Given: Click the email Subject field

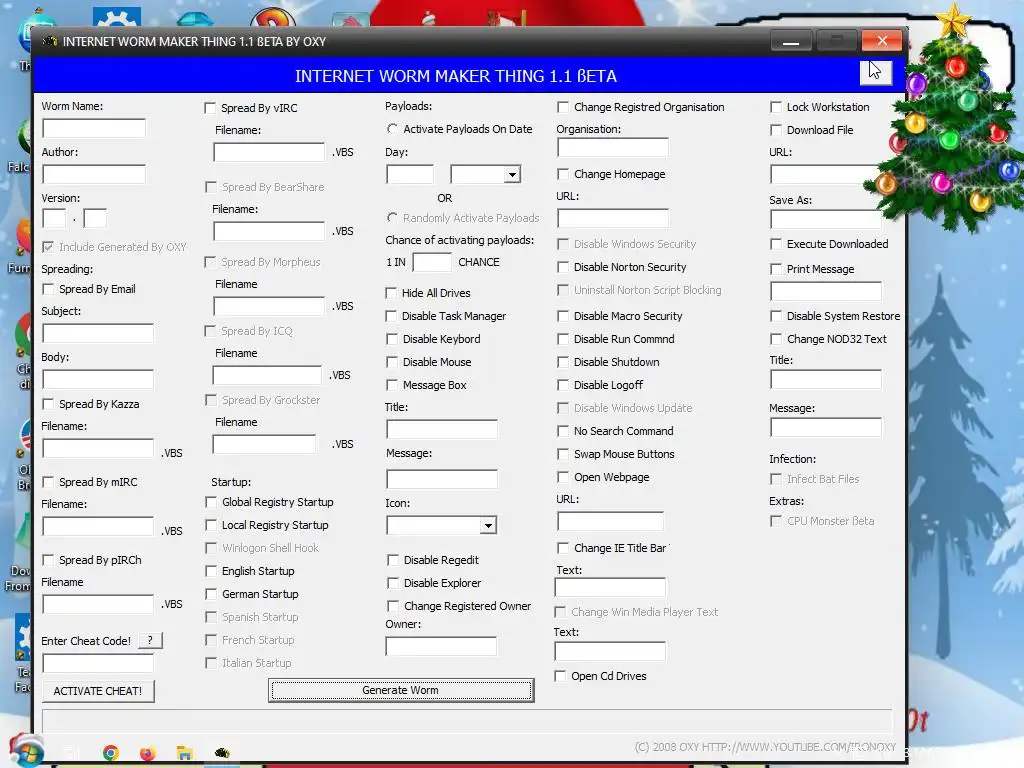Looking at the screenshot, I should tap(98, 333).
